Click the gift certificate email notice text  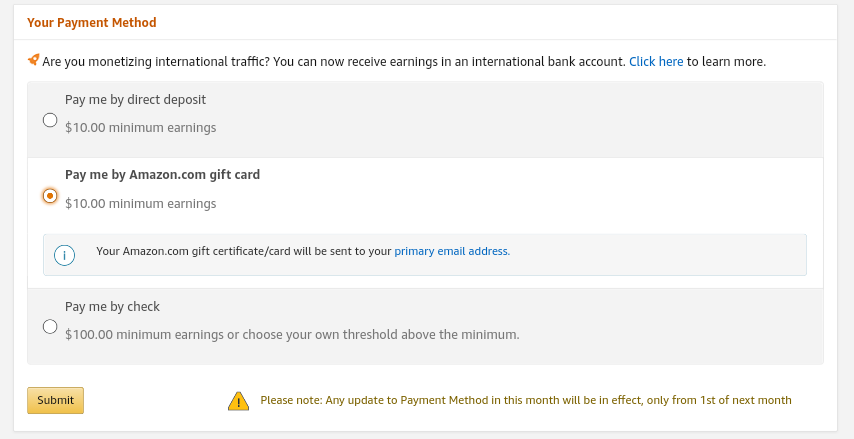243,251
